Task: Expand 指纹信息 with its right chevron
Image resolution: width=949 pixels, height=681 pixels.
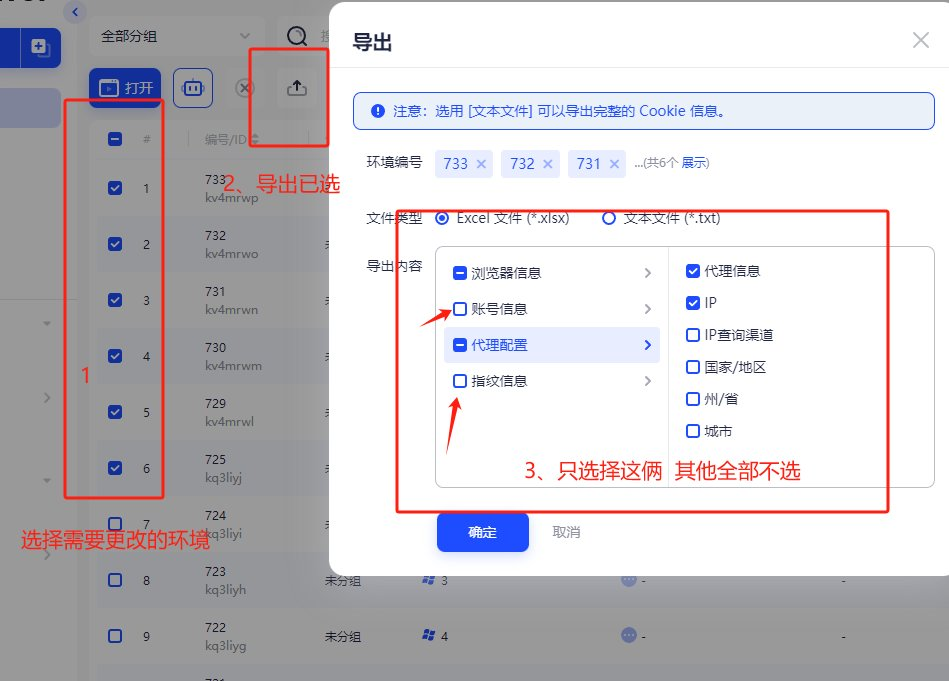Action: point(648,381)
